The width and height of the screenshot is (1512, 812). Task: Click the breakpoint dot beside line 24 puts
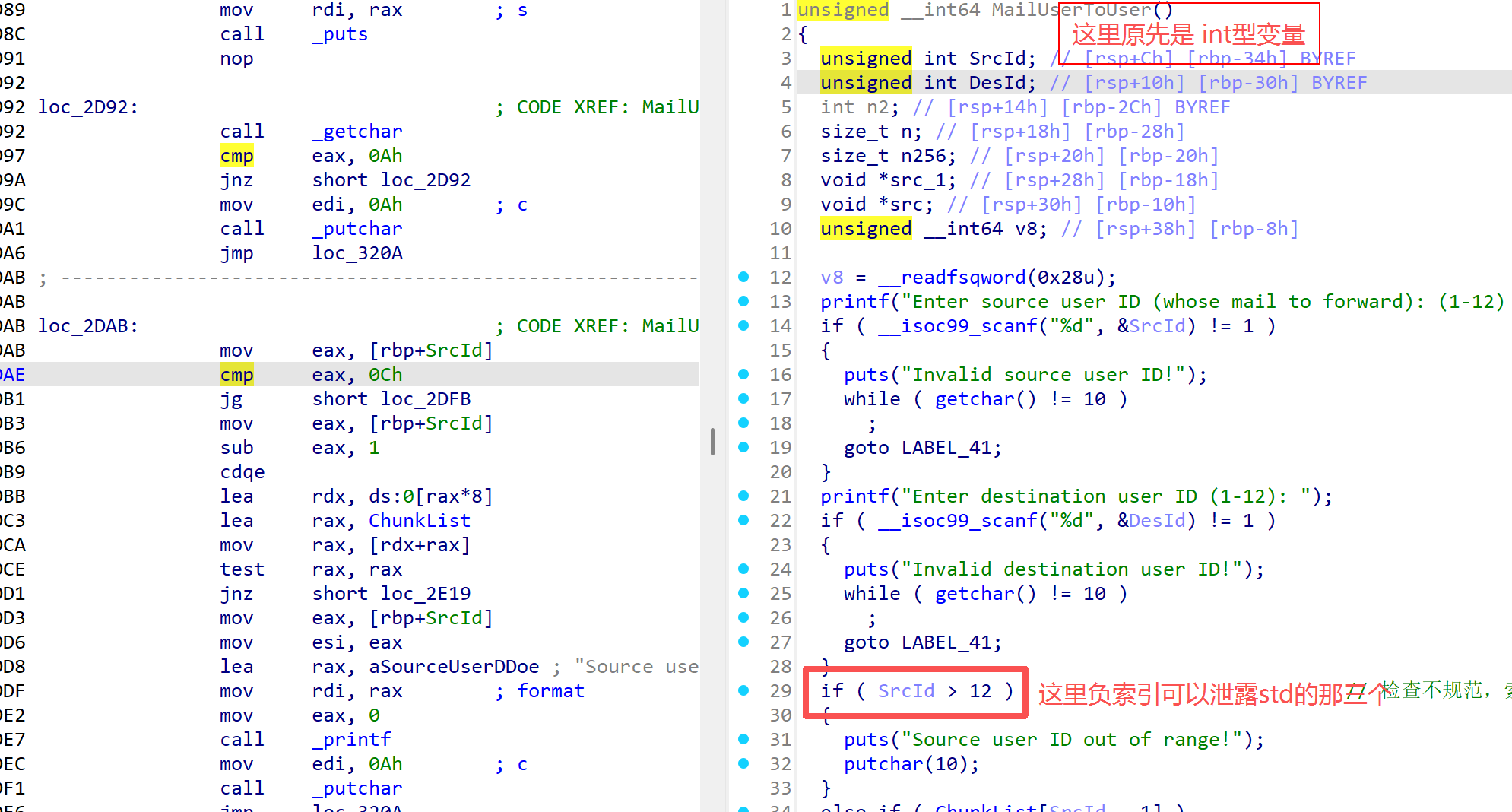(743, 569)
